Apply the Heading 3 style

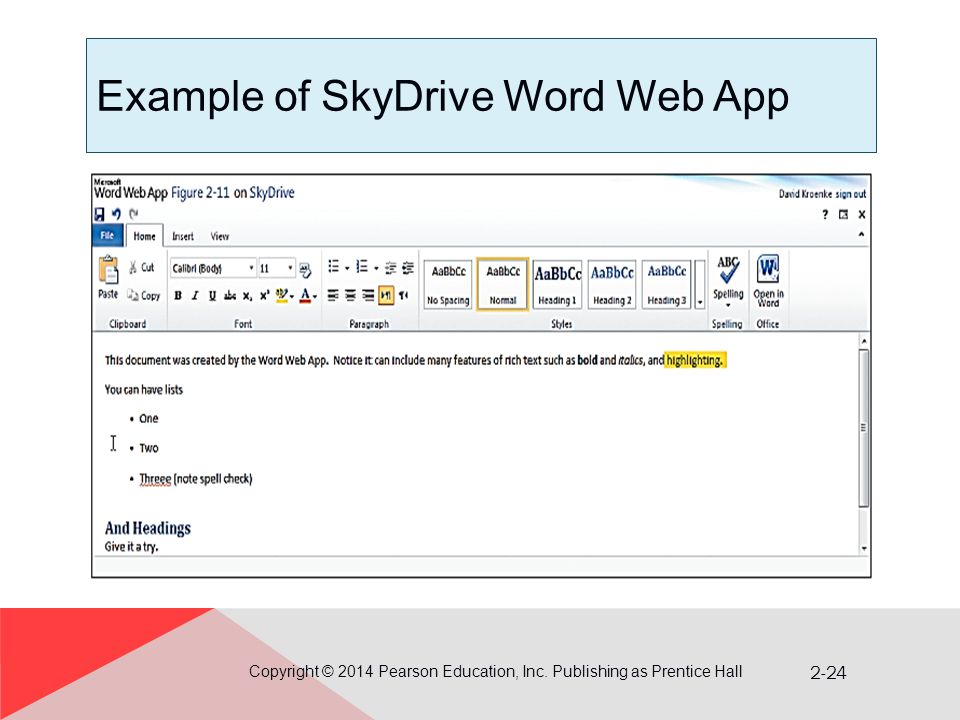point(667,284)
